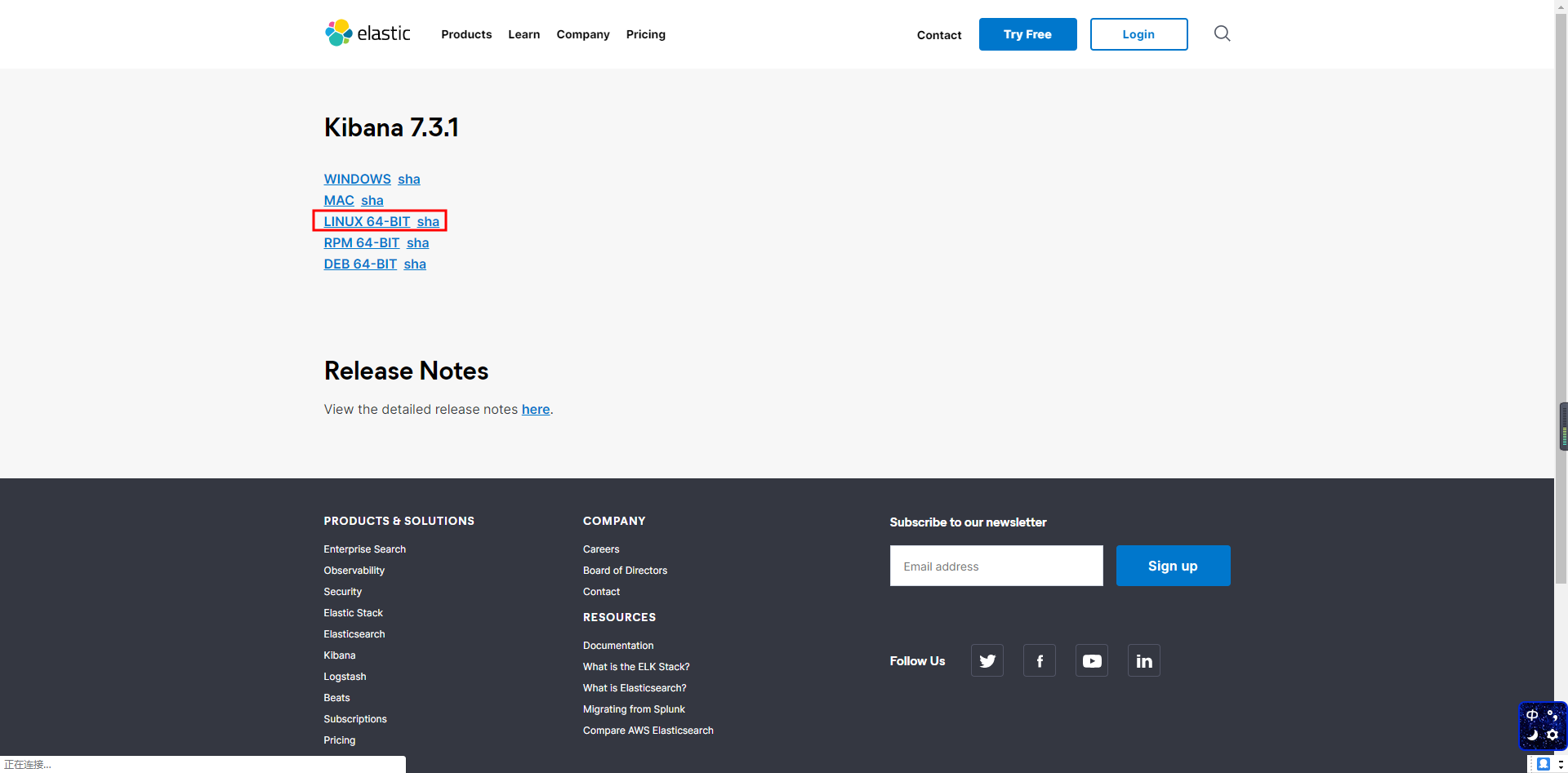Download the RPM 64-BIT package
The width and height of the screenshot is (1568, 773).
362,242
